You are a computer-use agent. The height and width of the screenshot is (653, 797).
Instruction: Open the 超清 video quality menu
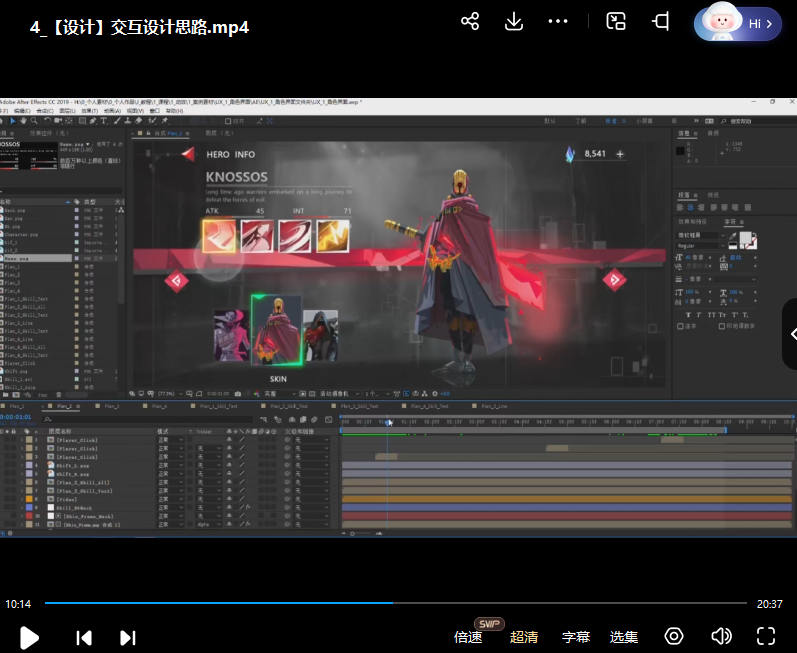pos(524,637)
